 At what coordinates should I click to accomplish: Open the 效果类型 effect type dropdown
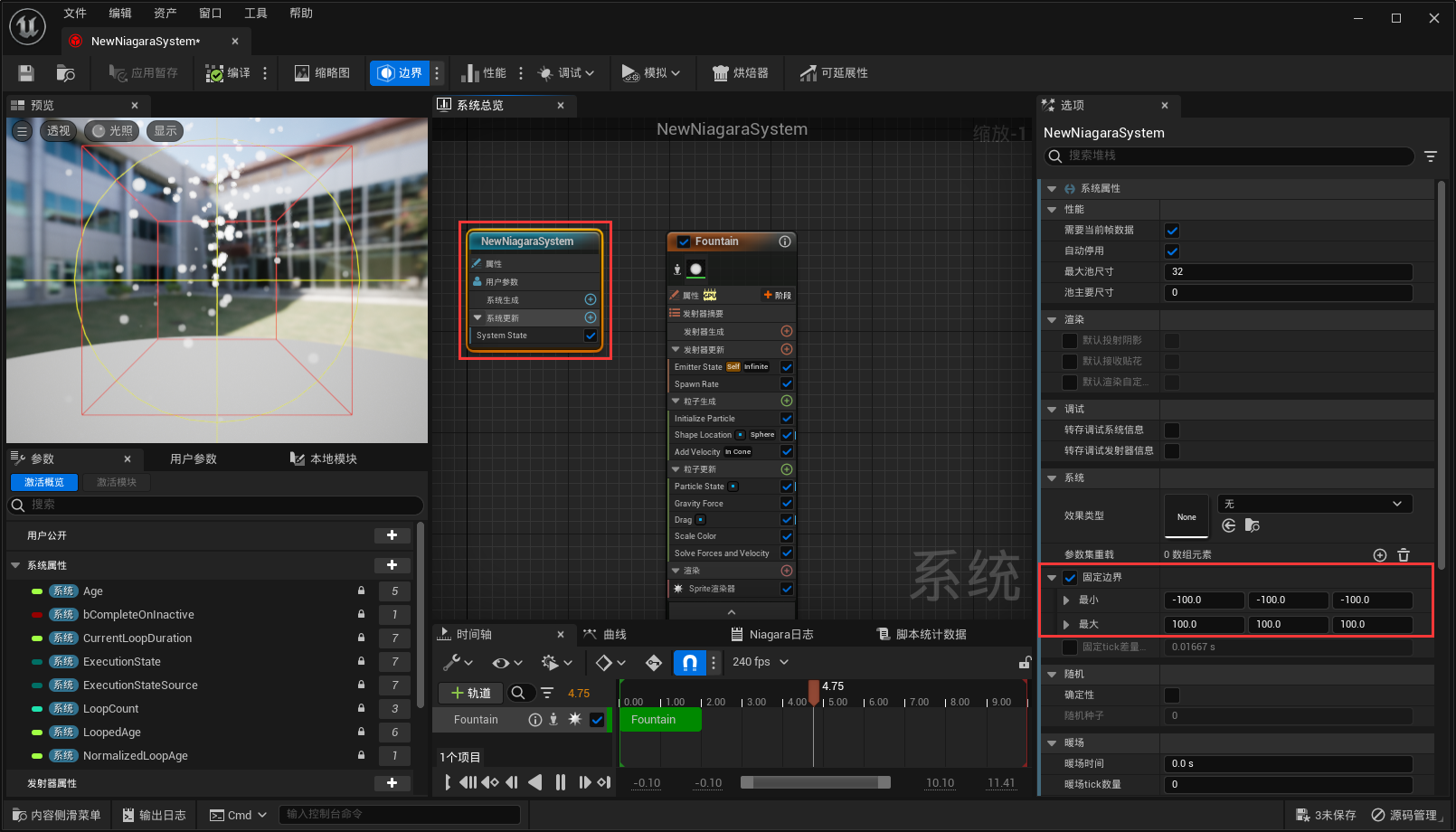pyautogui.click(x=1315, y=504)
